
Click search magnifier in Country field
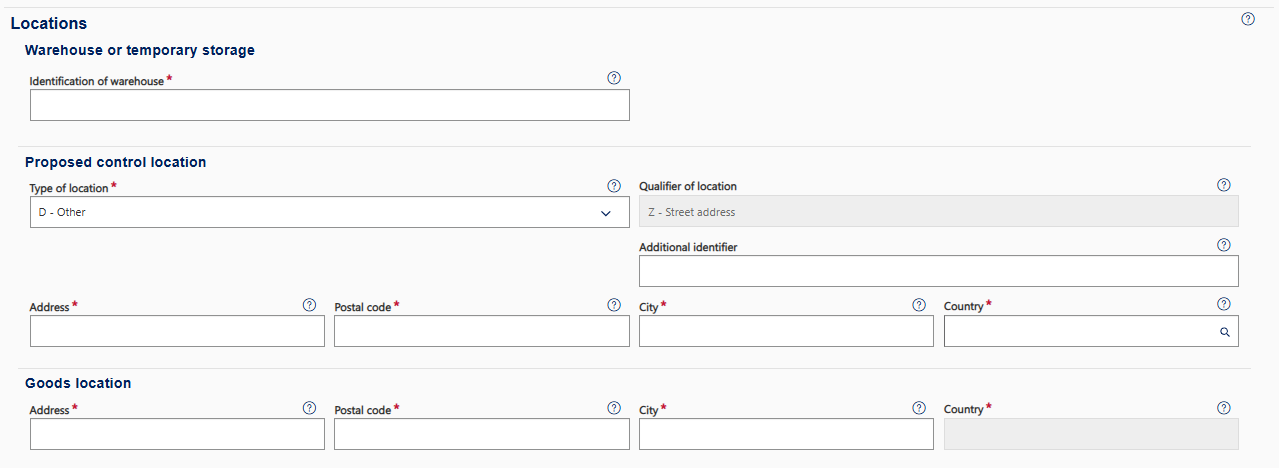tap(1224, 333)
